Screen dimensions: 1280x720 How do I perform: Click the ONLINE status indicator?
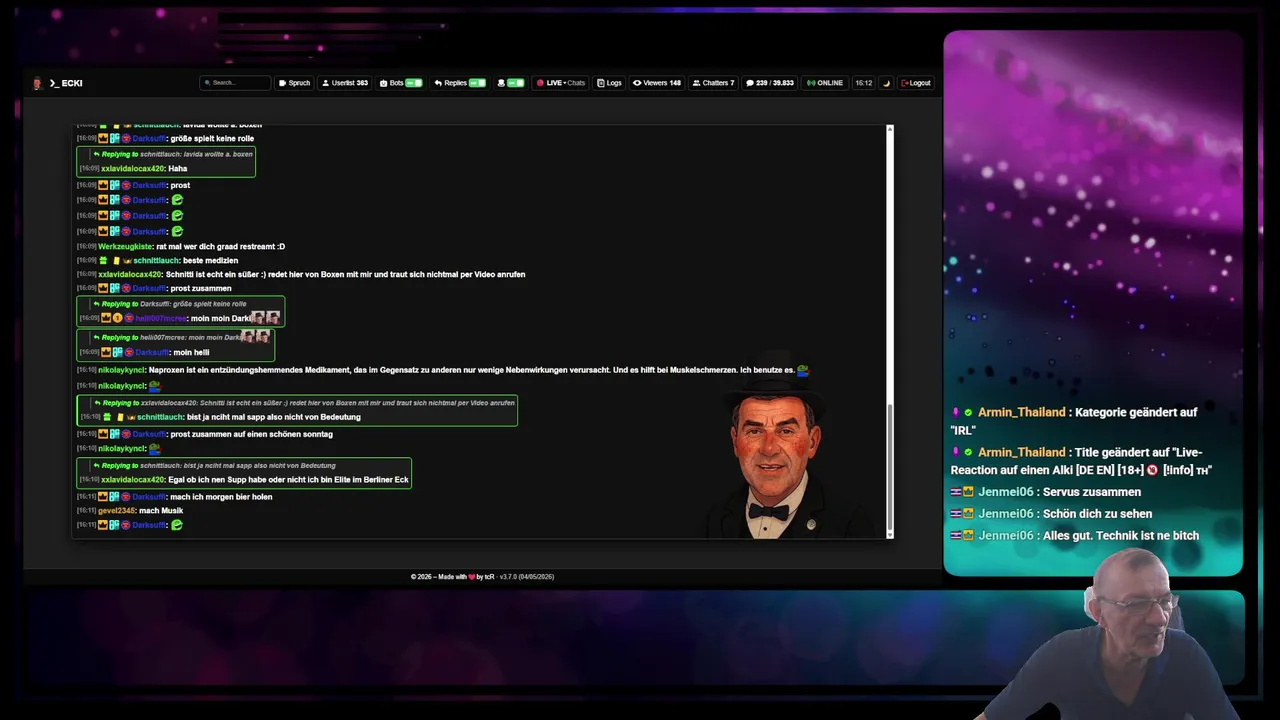click(825, 83)
